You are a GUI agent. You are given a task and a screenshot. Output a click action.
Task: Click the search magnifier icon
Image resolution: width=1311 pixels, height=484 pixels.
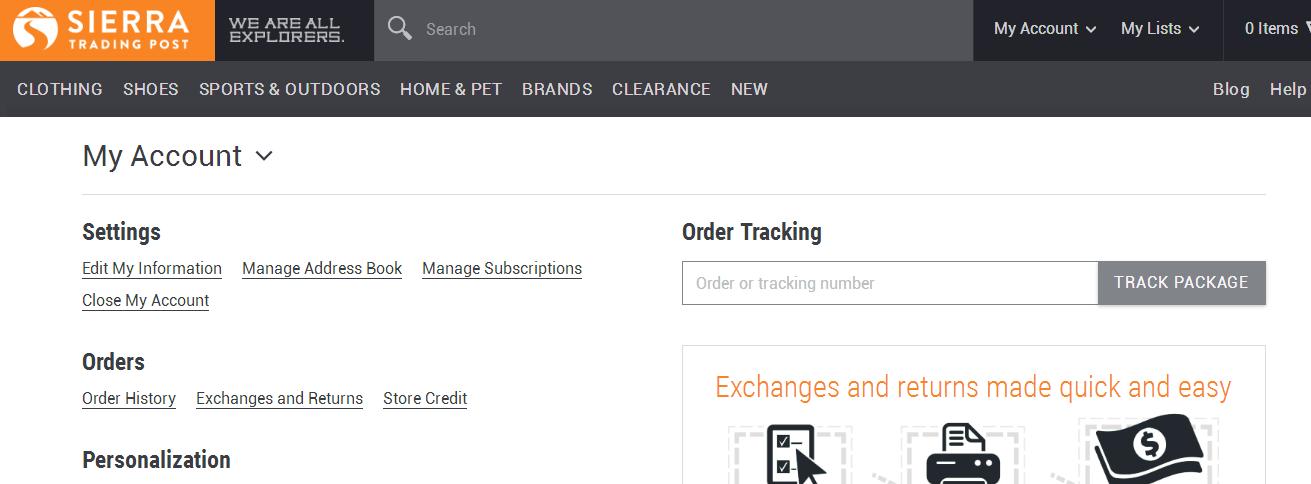[x=399, y=28]
